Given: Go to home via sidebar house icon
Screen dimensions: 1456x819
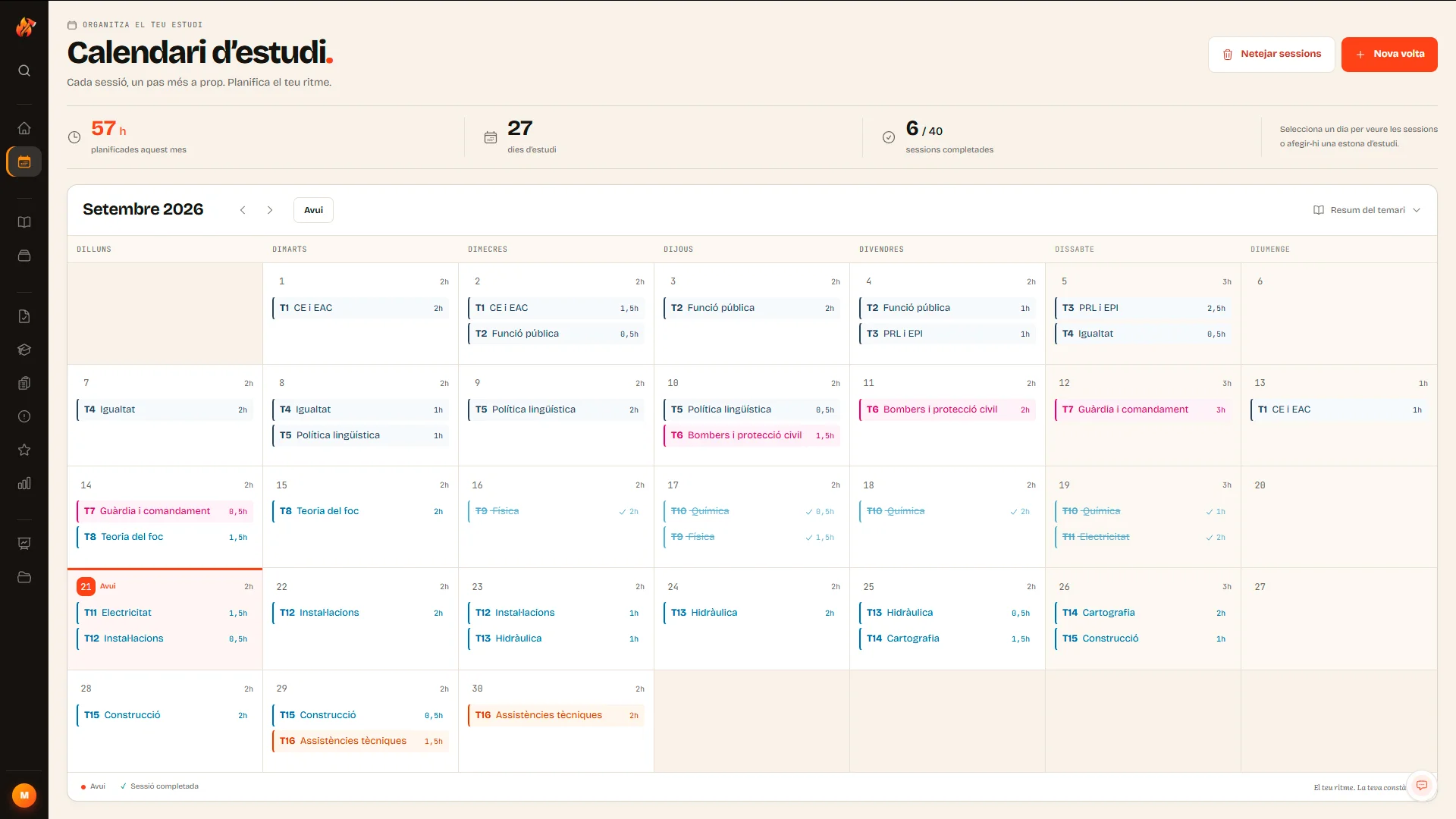Looking at the screenshot, I should [x=24, y=128].
